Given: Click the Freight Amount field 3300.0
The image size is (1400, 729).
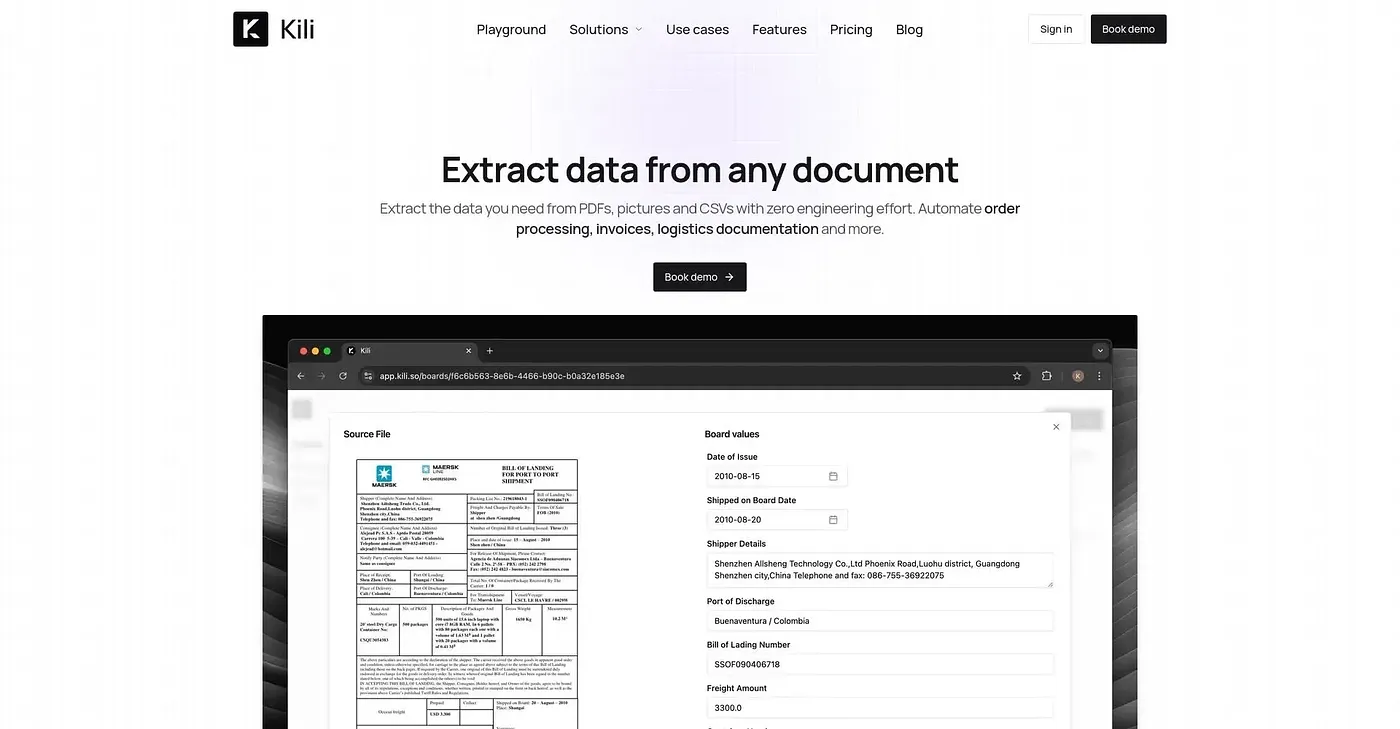Looking at the screenshot, I should tap(880, 708).
